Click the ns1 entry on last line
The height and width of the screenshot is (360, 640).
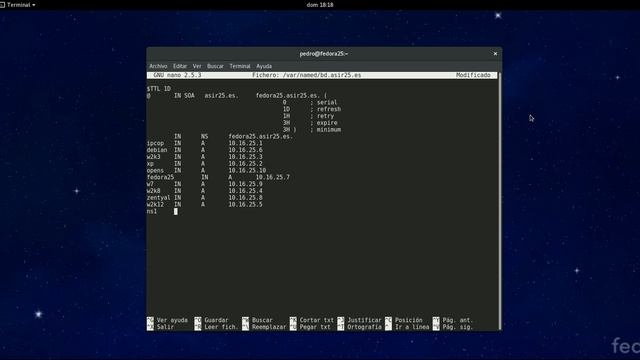coord(152,211)
